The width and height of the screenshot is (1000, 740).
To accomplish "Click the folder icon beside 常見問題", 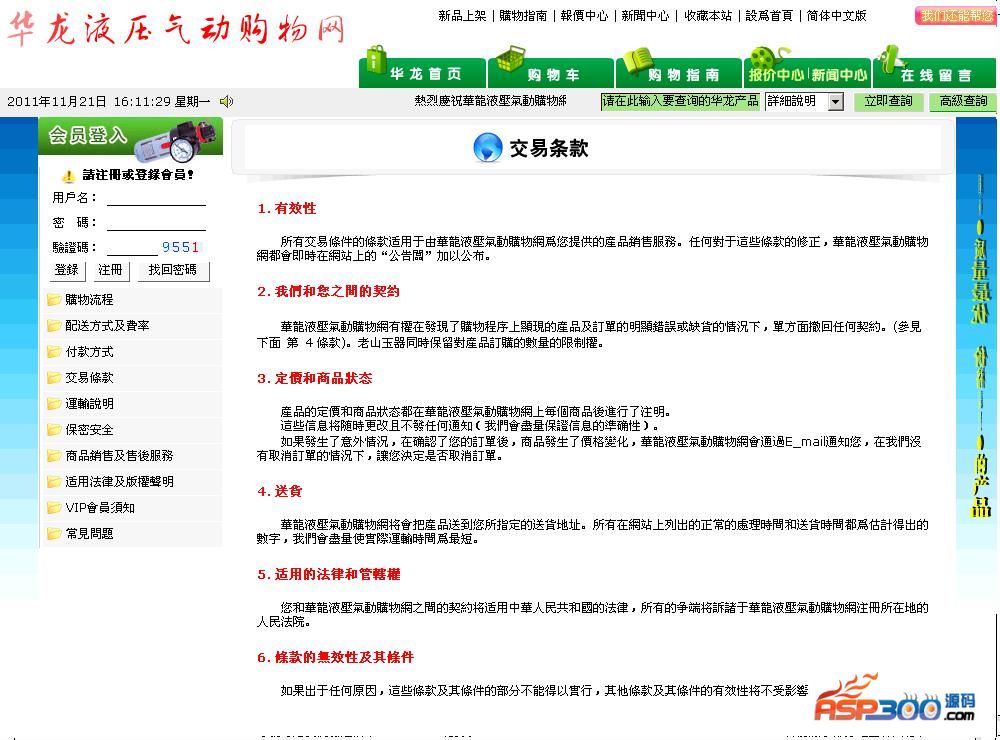I will pos(54,533).
